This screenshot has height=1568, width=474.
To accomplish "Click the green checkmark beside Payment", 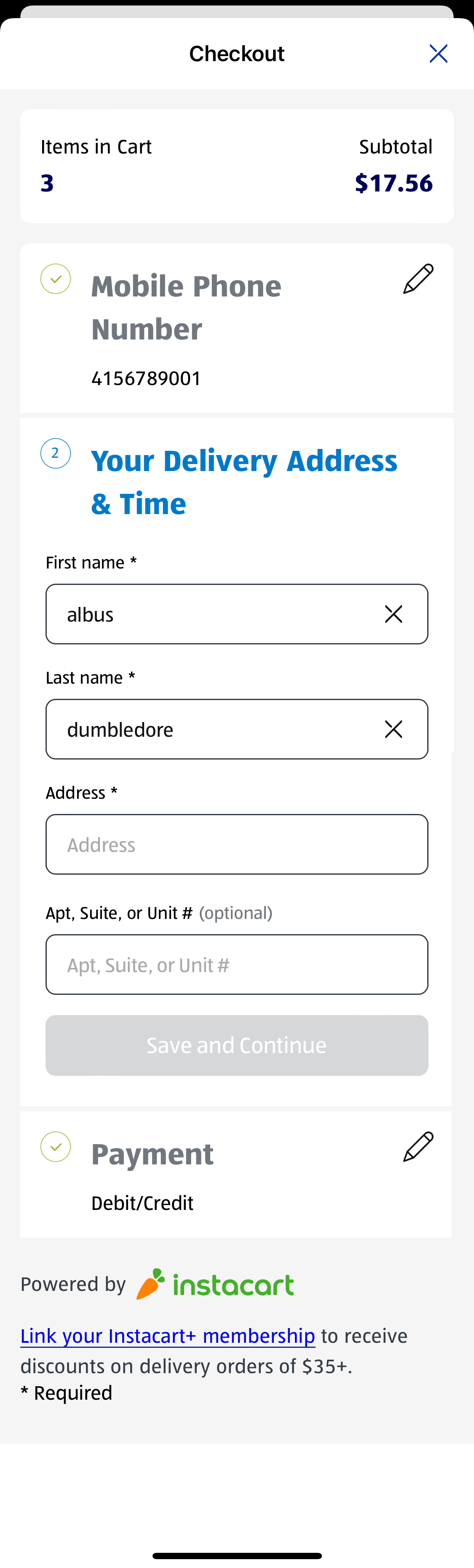I will (55, 1146).
